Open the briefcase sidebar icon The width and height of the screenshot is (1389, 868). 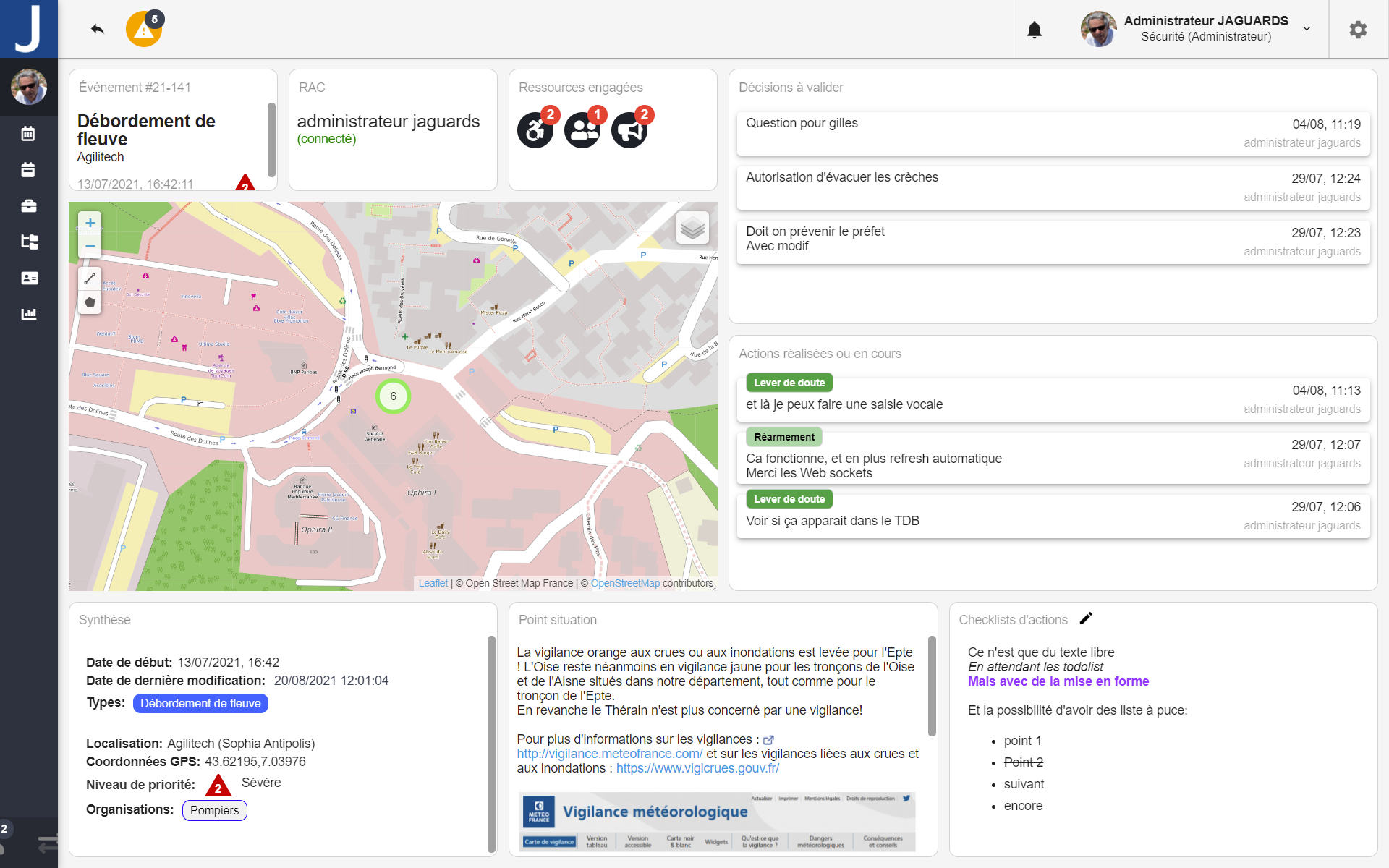pyautogui.click(x=29, y=206)
